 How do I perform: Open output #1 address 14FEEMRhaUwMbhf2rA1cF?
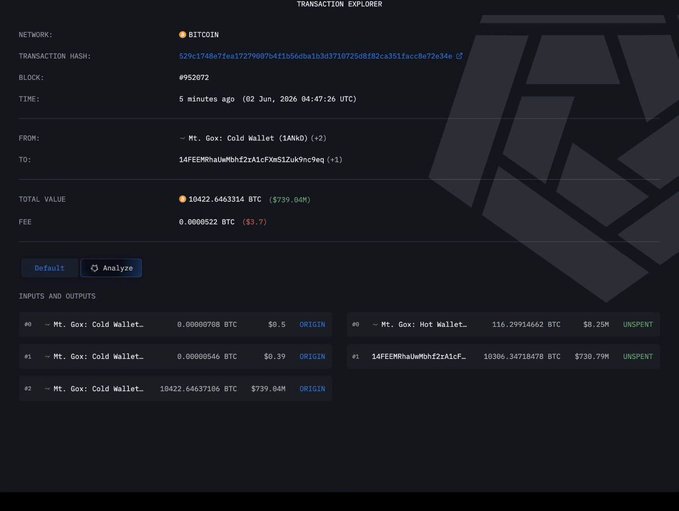tap(419, 356)
